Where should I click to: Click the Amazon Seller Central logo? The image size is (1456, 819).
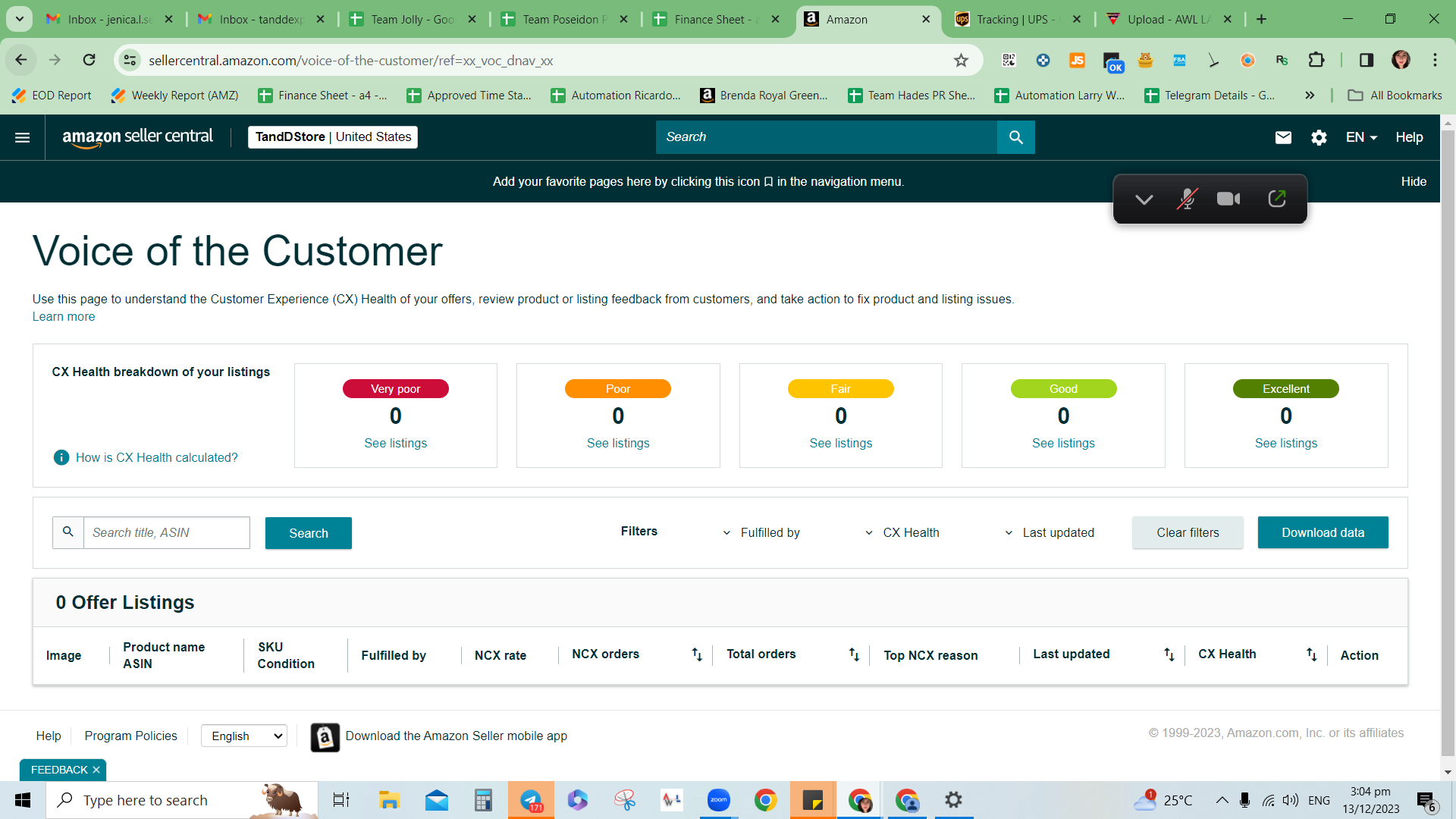(x=137, y=137)
